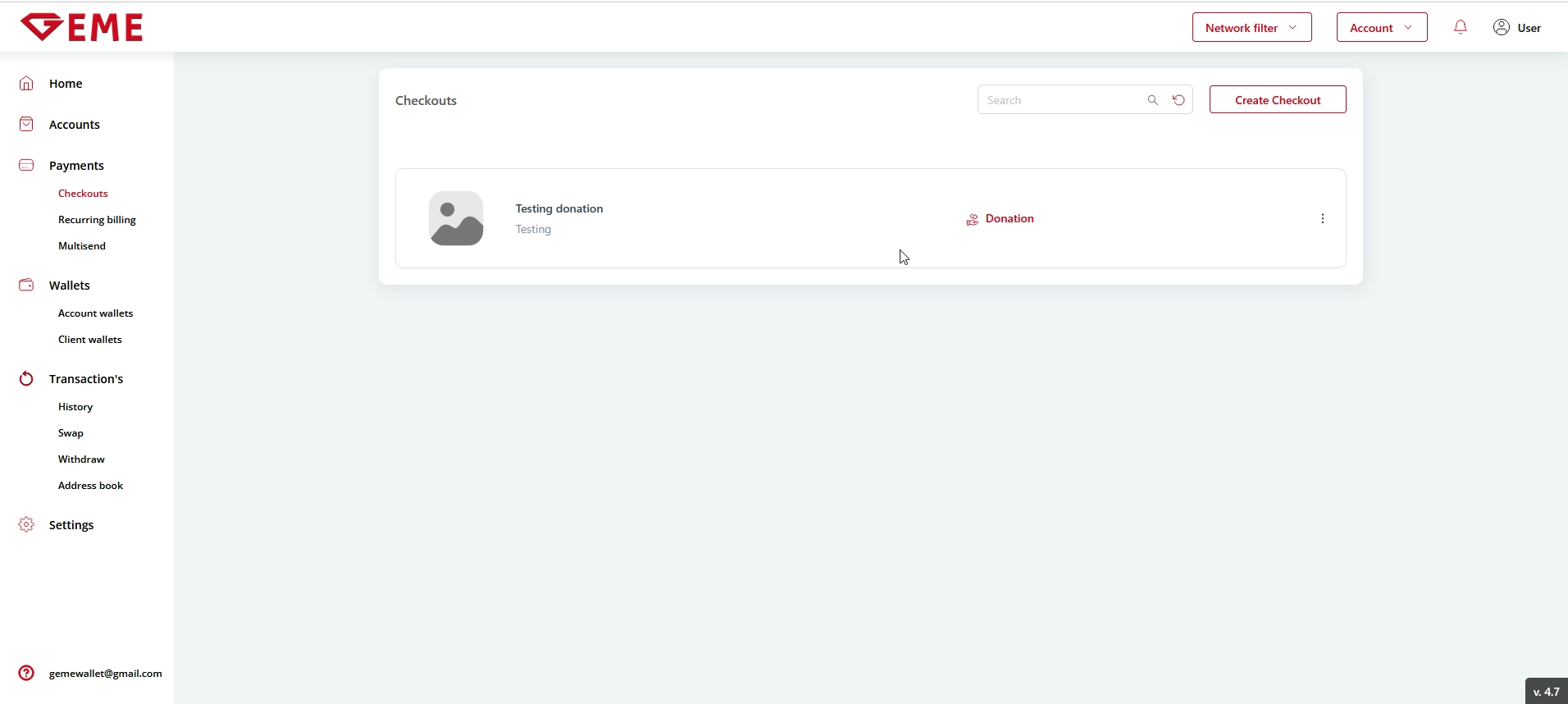Reset search with the refresh icon
The image size is (1568, 704).
pyautogui.click(x=1178, y=100)
